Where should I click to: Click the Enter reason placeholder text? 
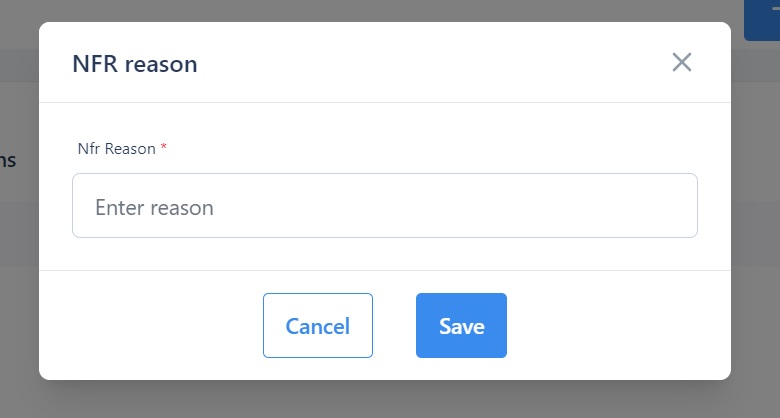[154, 208]
